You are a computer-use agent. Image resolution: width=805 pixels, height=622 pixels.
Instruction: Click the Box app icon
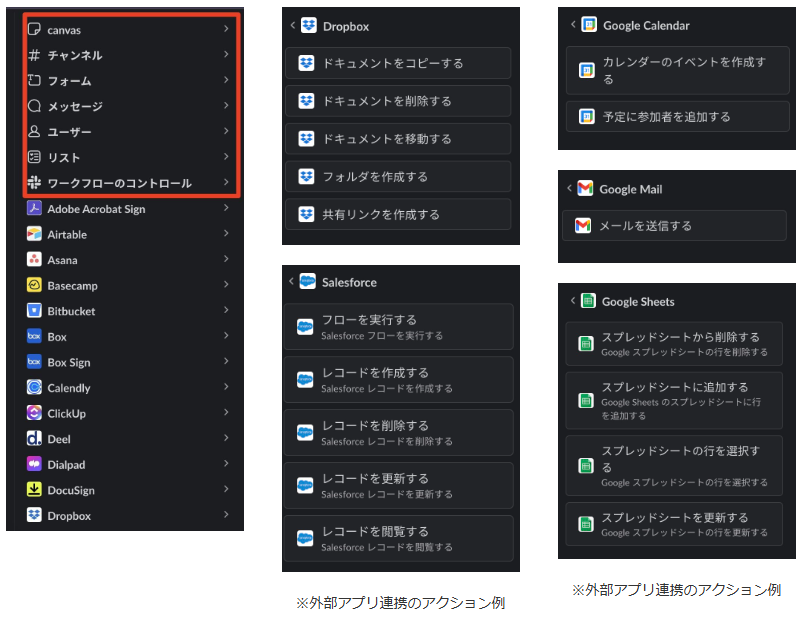click(34, 336)
